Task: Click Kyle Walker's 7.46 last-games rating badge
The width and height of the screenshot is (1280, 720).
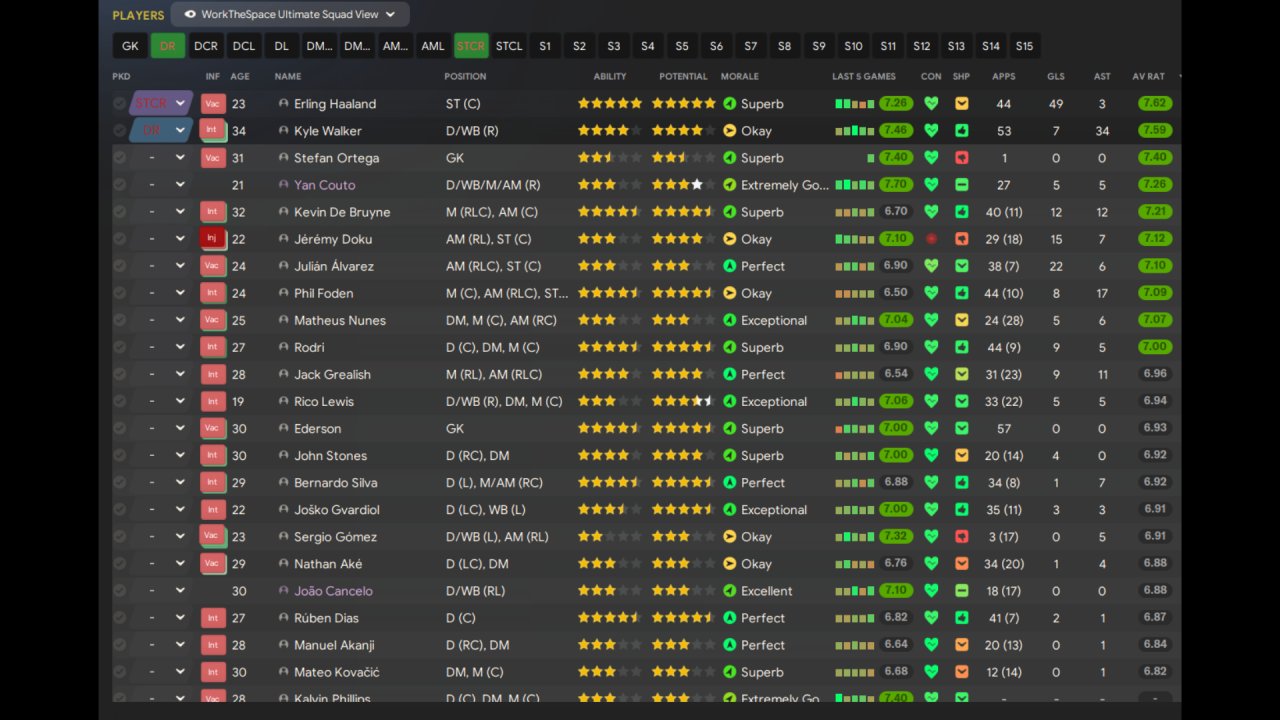Action: (x=896, y=131)
